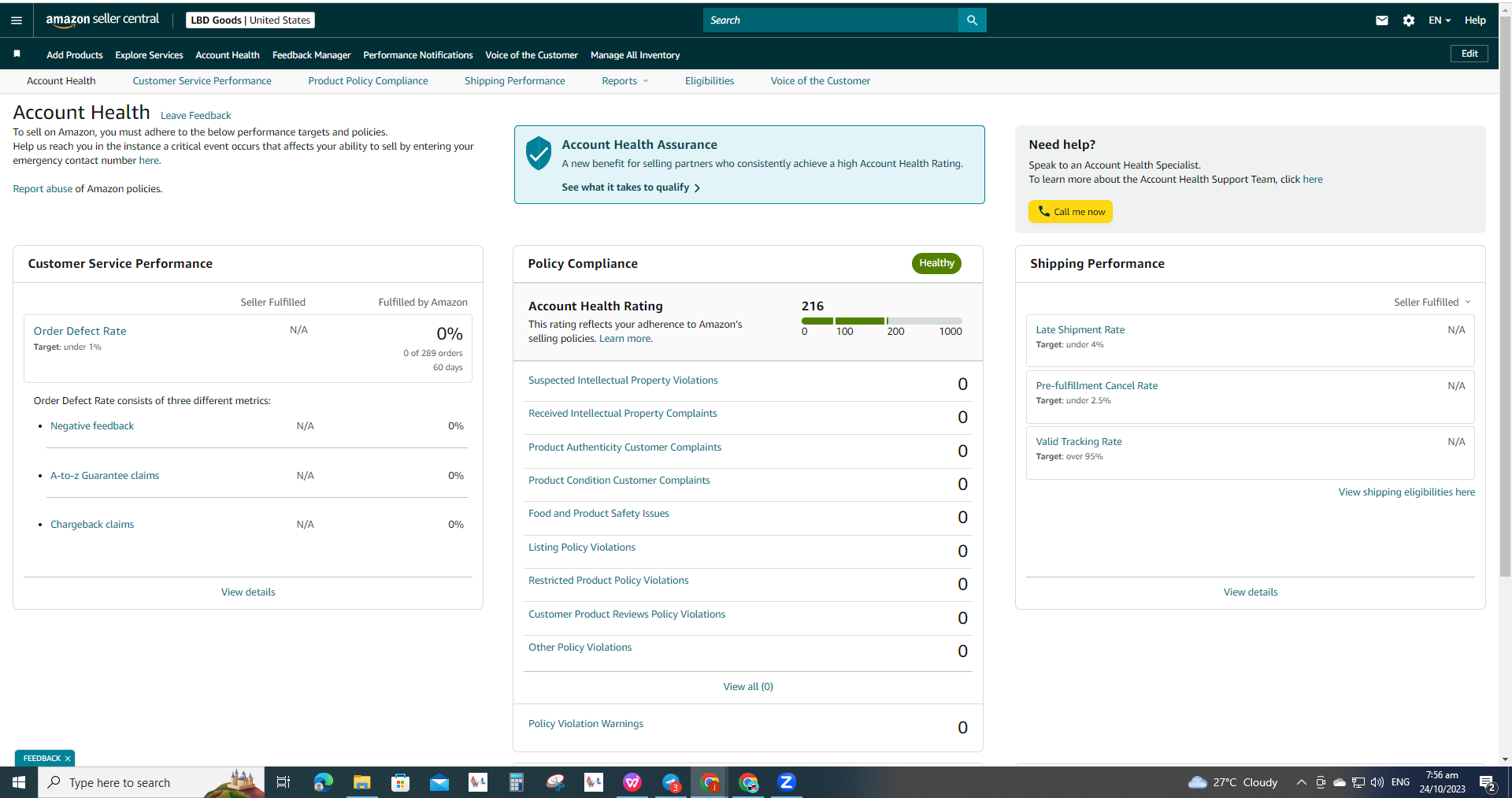The width and height of the screenshot is (1512, 798).
Task: Click View shipping eligibilities here
Action: 1406,492
